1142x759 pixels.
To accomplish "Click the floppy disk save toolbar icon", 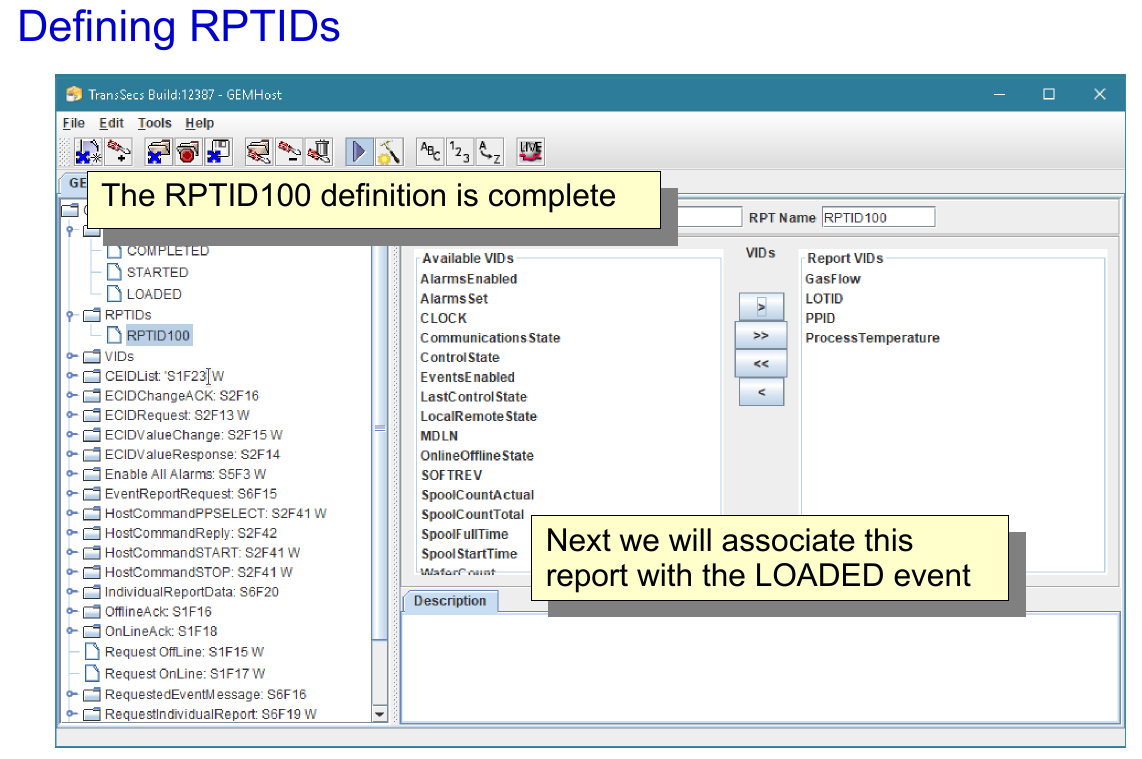I will (x=218, y=152).
